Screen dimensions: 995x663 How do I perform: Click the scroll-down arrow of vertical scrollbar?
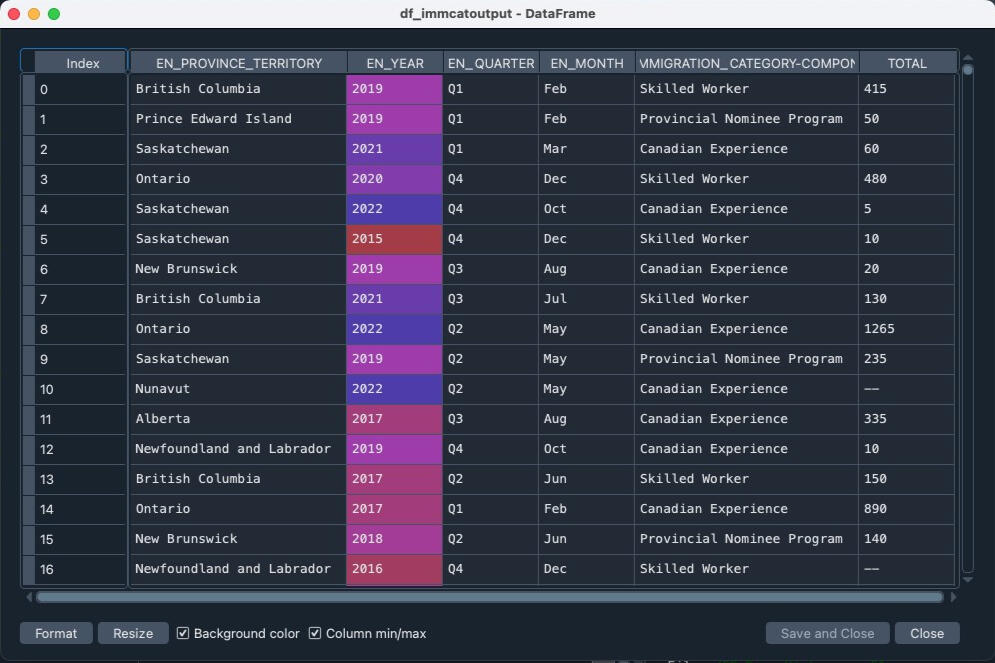coord(967,579)
